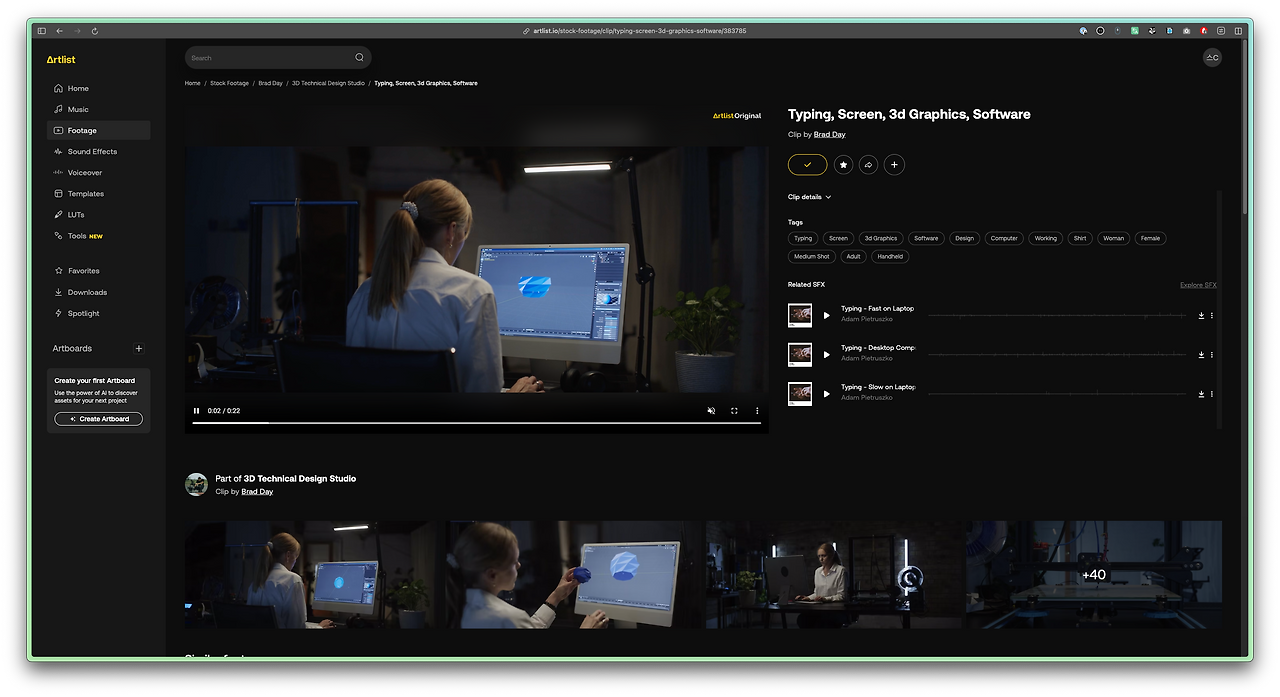The width and height of the screenshot is (1280, 697).
Task: Pause the video player
Action: pos(197,411)
